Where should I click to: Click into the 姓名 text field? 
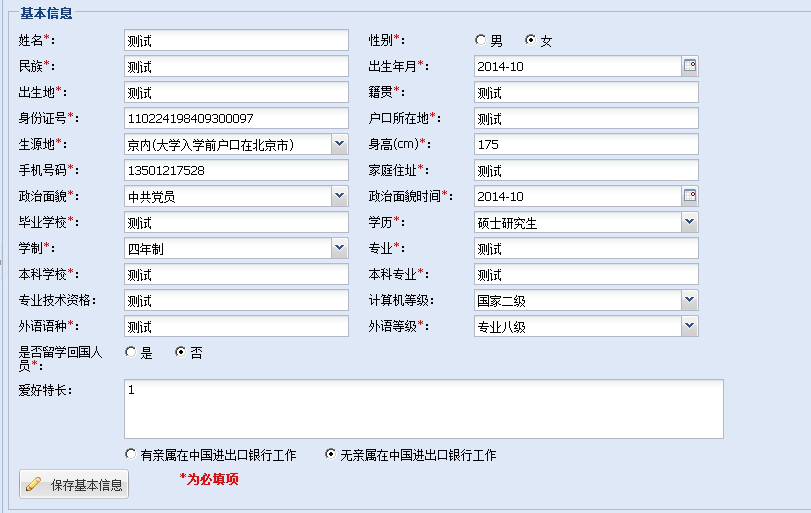[236, 41]
